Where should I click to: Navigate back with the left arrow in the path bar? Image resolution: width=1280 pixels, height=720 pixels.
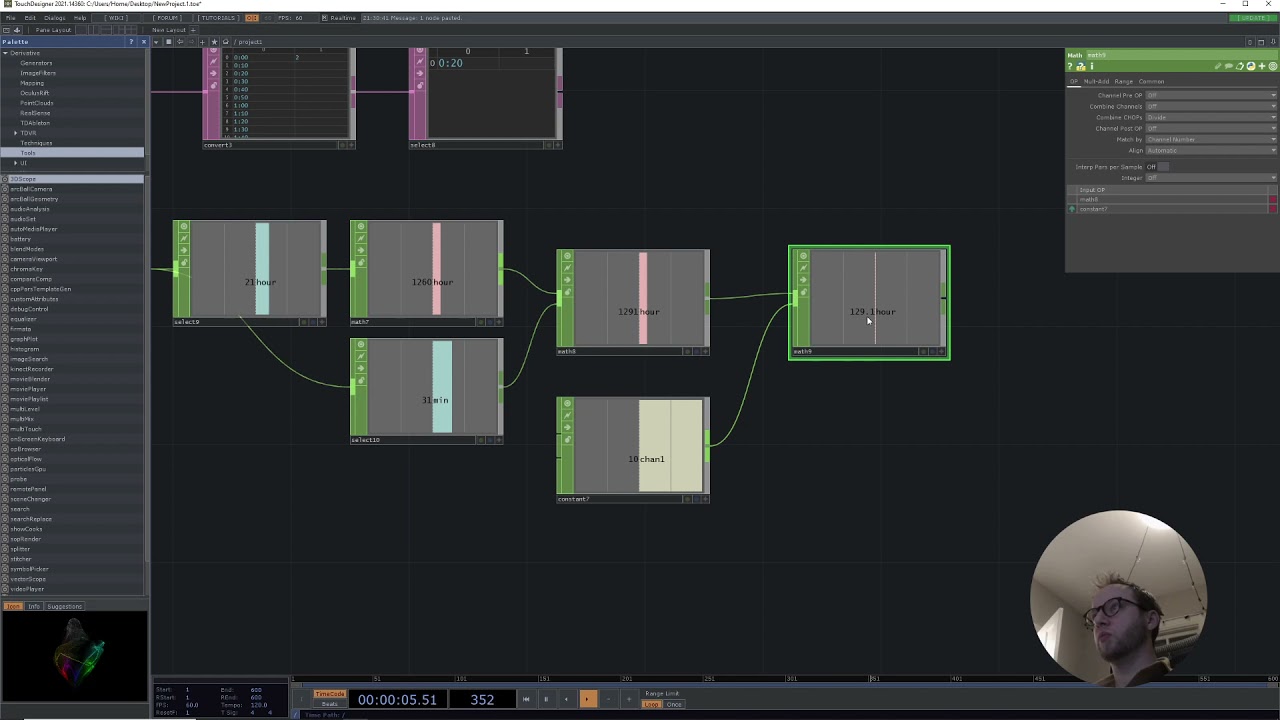tap(180, 42)
